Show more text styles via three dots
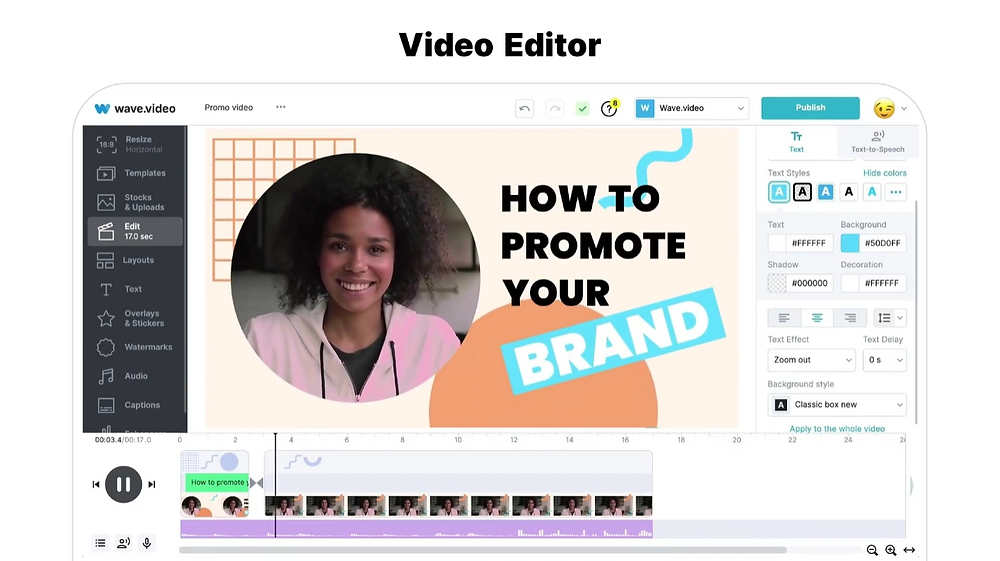The image size is (1000, 561). coord(895,192)
